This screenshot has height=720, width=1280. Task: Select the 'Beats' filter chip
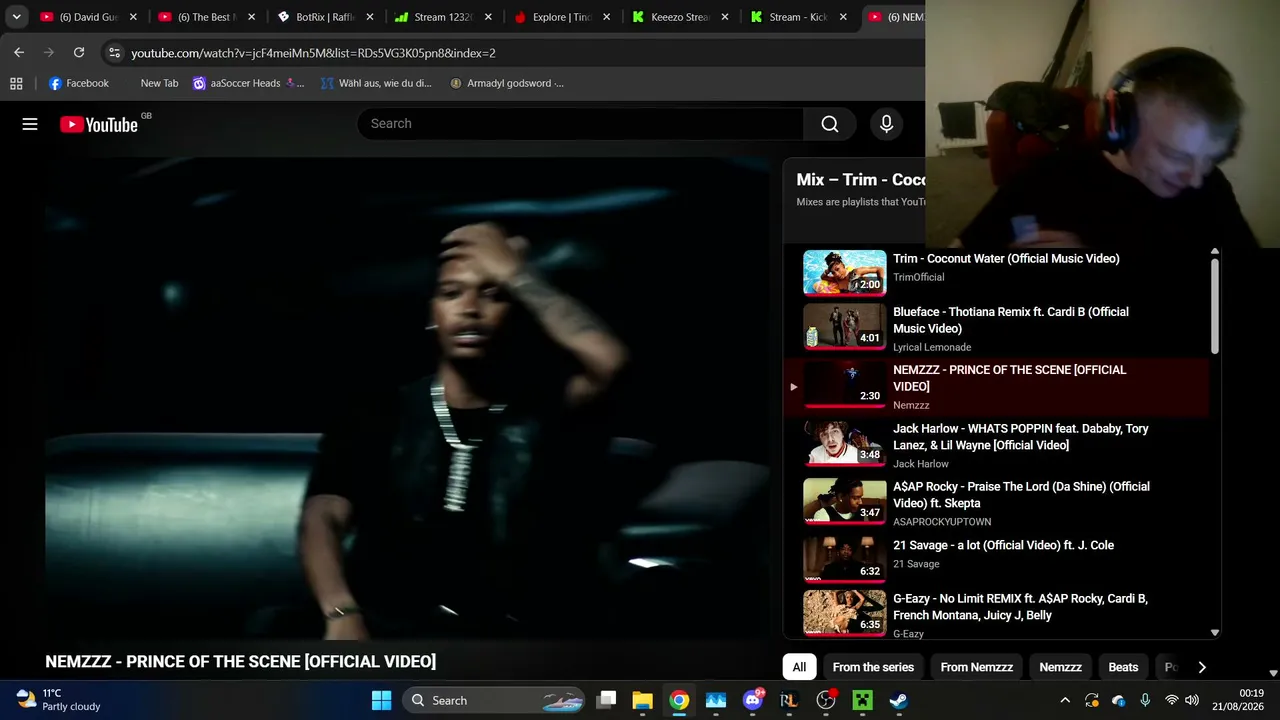[1123, 667]
